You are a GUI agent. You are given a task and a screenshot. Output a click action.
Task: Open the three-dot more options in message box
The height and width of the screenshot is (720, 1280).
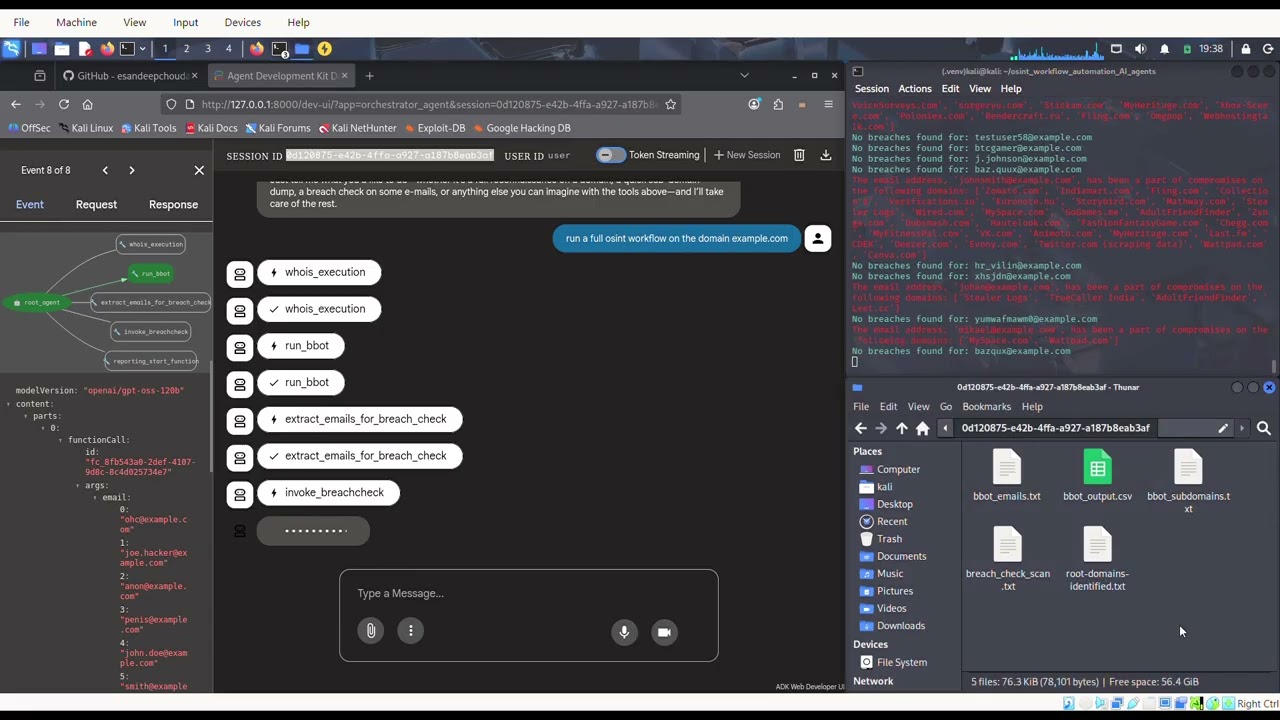tap(411, 631)
